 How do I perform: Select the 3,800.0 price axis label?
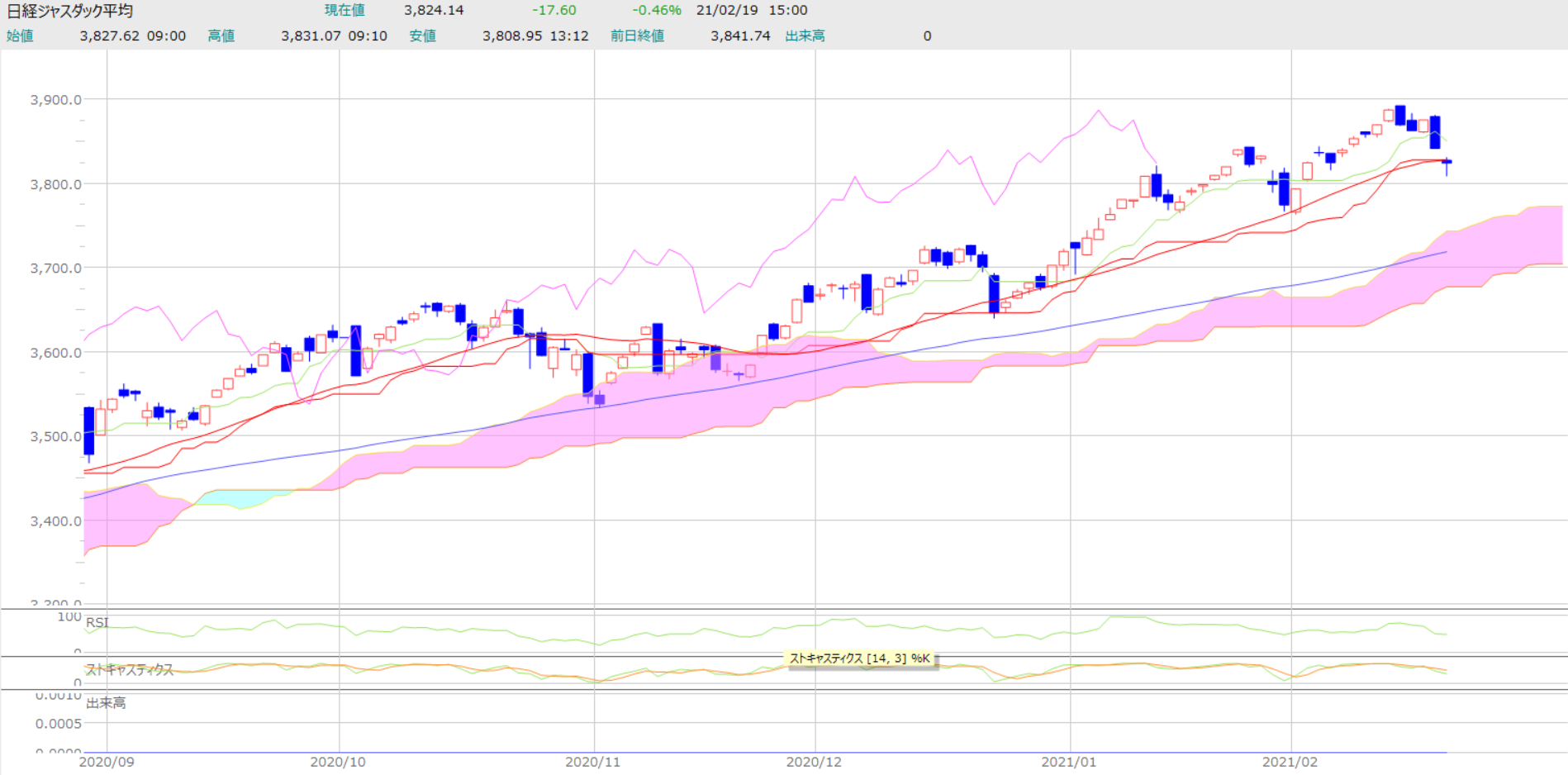pyautogui.click(x=55, y=184)
